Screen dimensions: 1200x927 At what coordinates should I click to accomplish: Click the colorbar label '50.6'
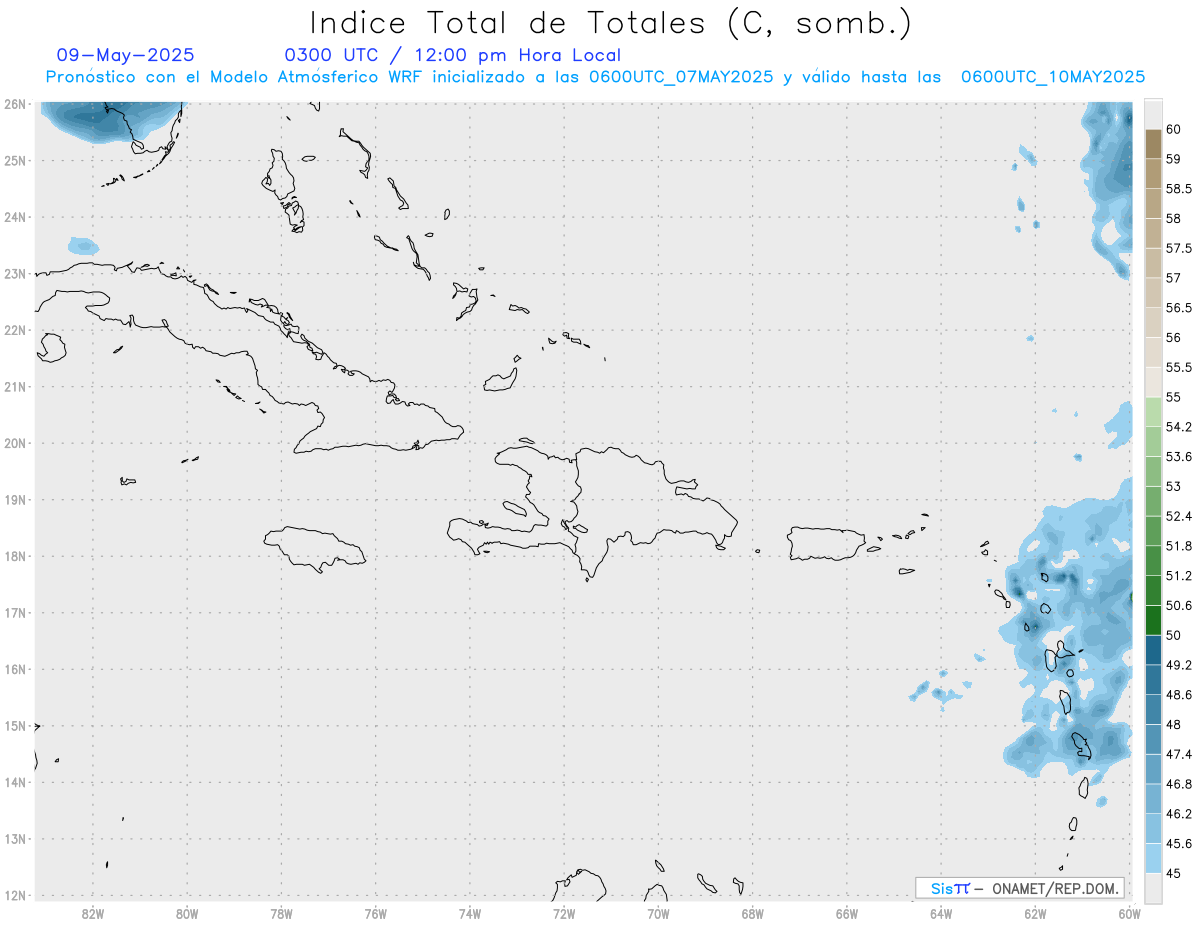click(1178, 605)
